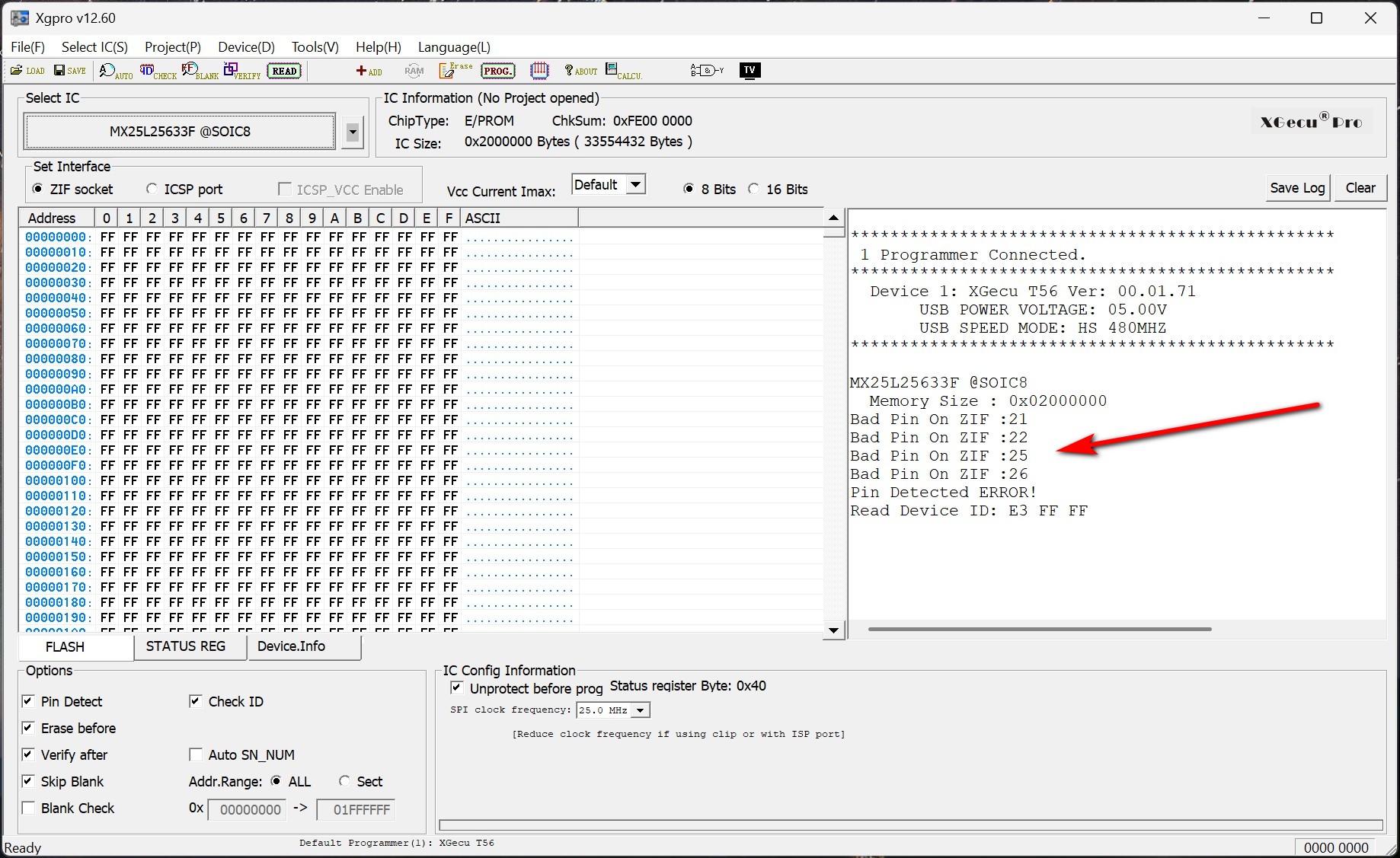Expand the Select IC dropdown arrow
The width and height of the screenshot is (1400, 858).
click(x=352, y=132)
